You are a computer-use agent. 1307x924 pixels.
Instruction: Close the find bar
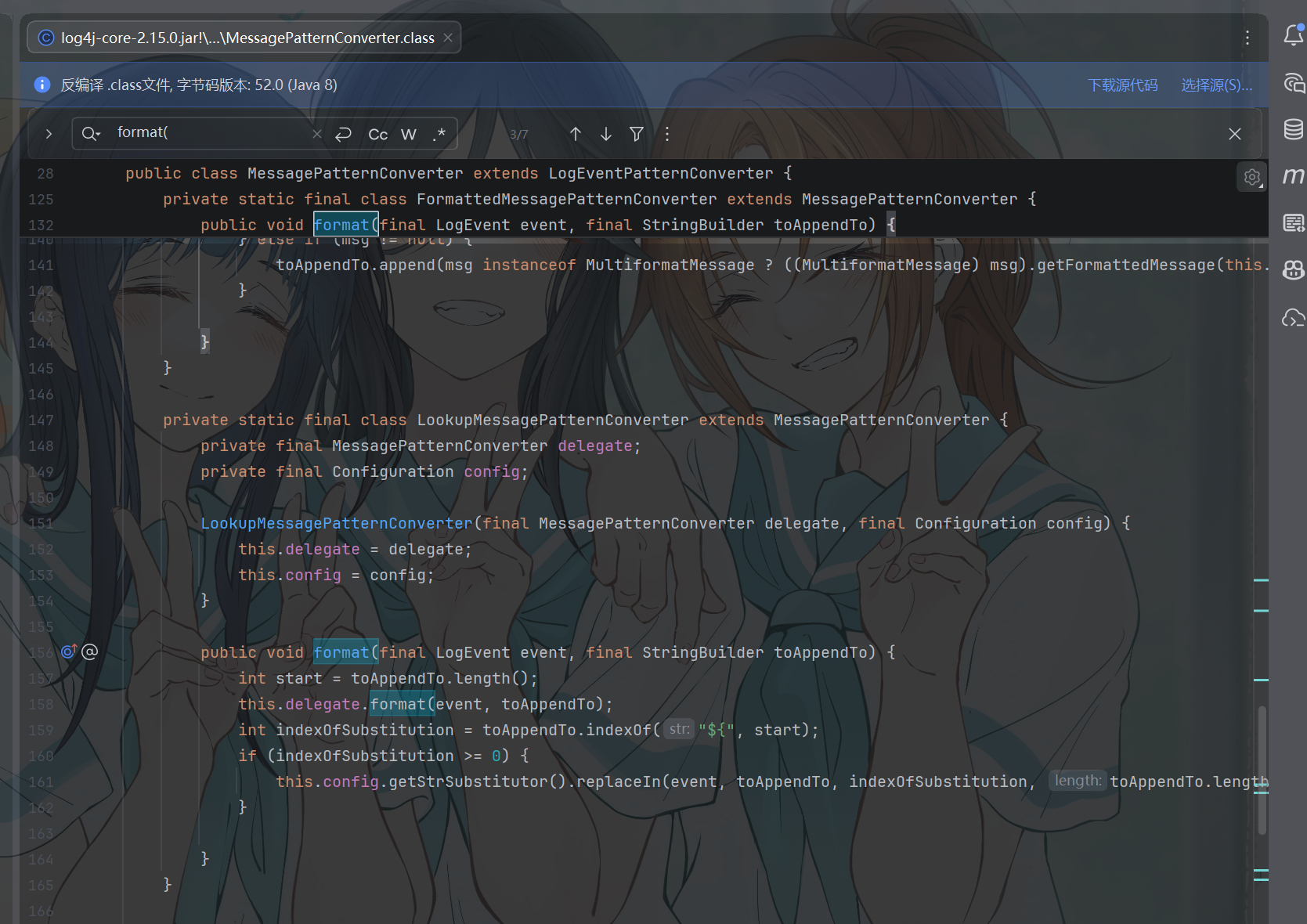pos(1235,134)
